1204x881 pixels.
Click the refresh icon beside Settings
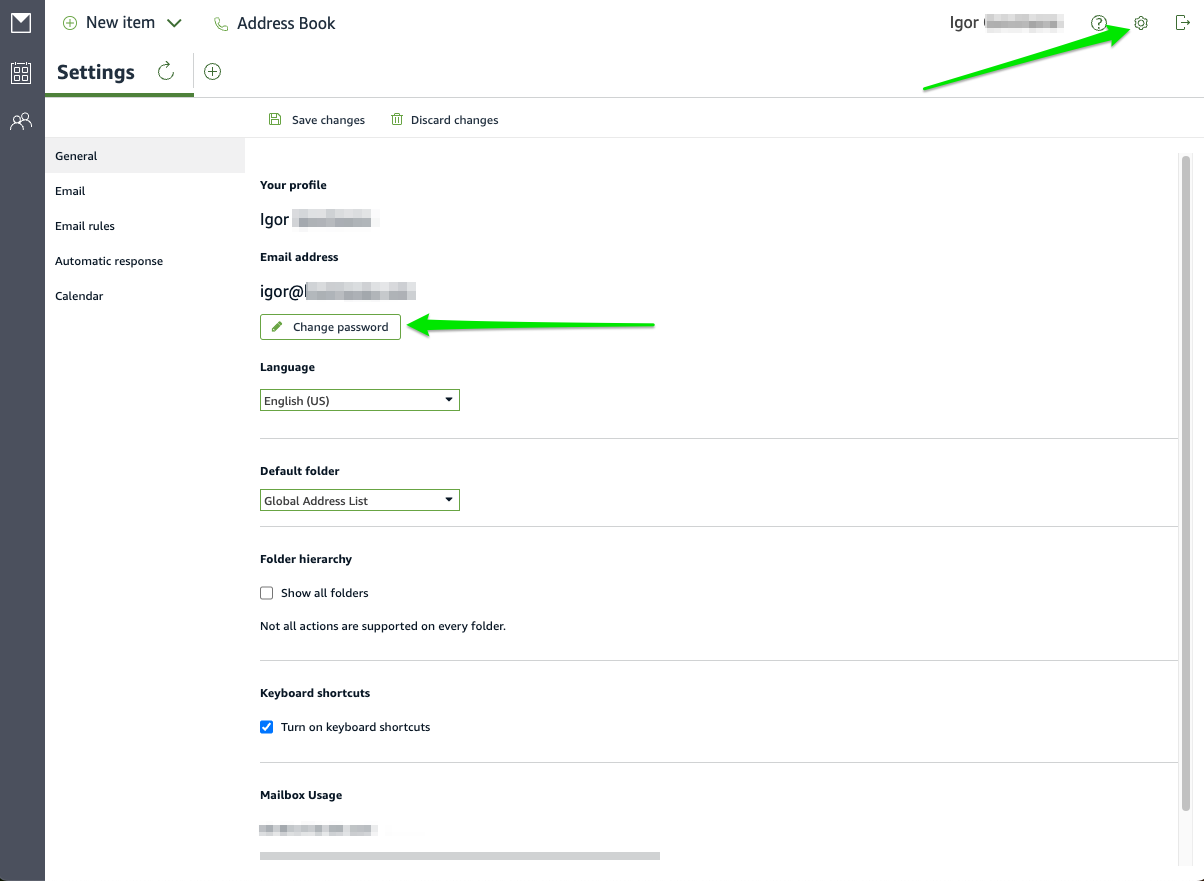[x=166, y=71]
